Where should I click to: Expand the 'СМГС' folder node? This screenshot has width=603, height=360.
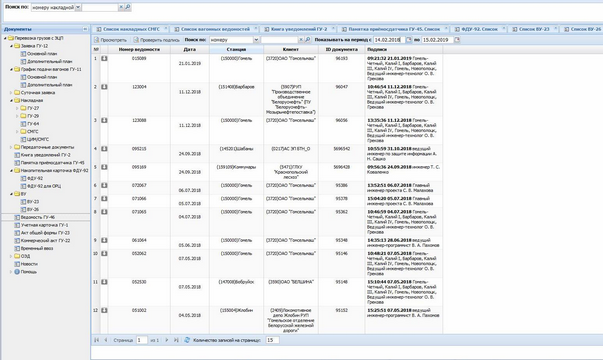point(17,132)
